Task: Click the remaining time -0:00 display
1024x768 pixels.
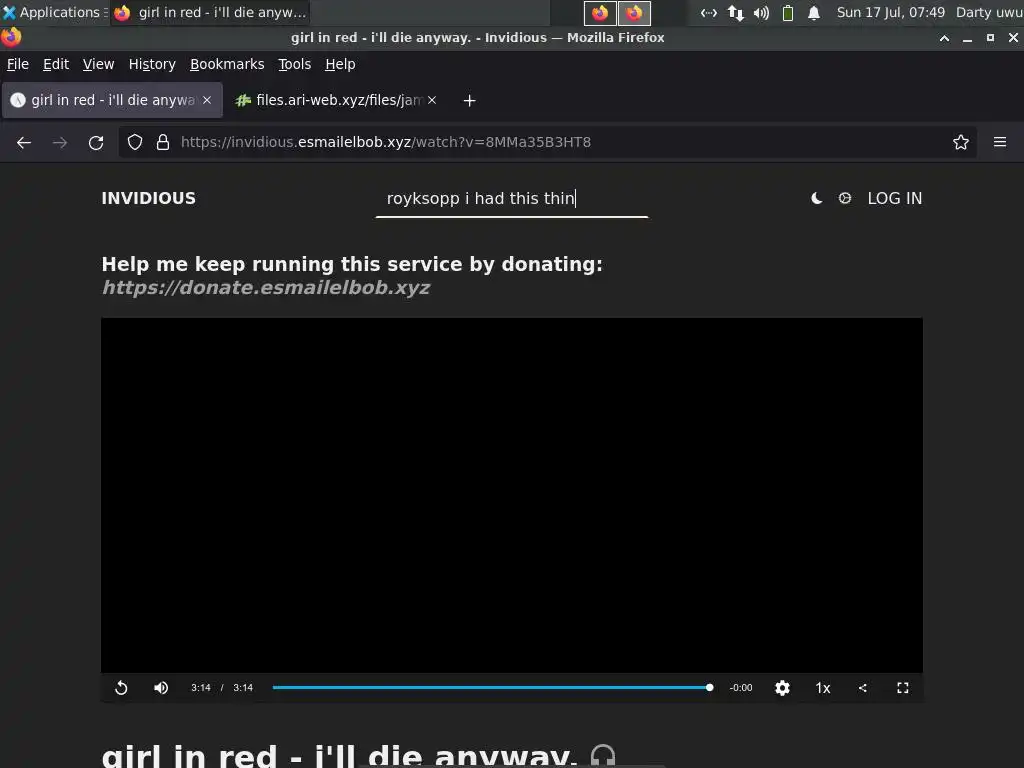Action: [x=741, y=688]
